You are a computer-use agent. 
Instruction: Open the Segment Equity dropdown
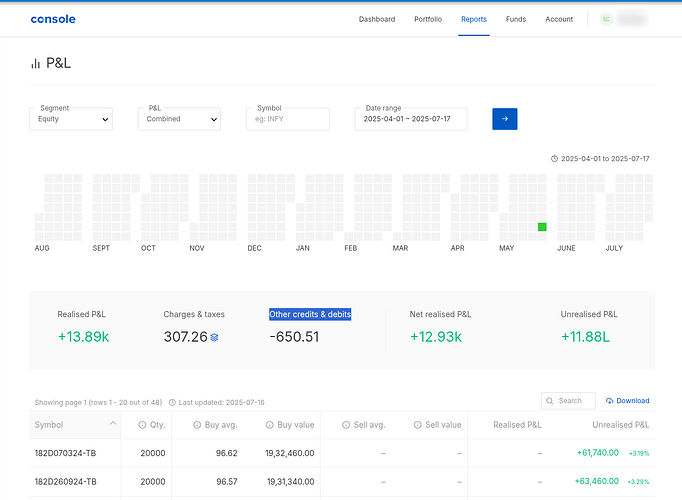71,119
